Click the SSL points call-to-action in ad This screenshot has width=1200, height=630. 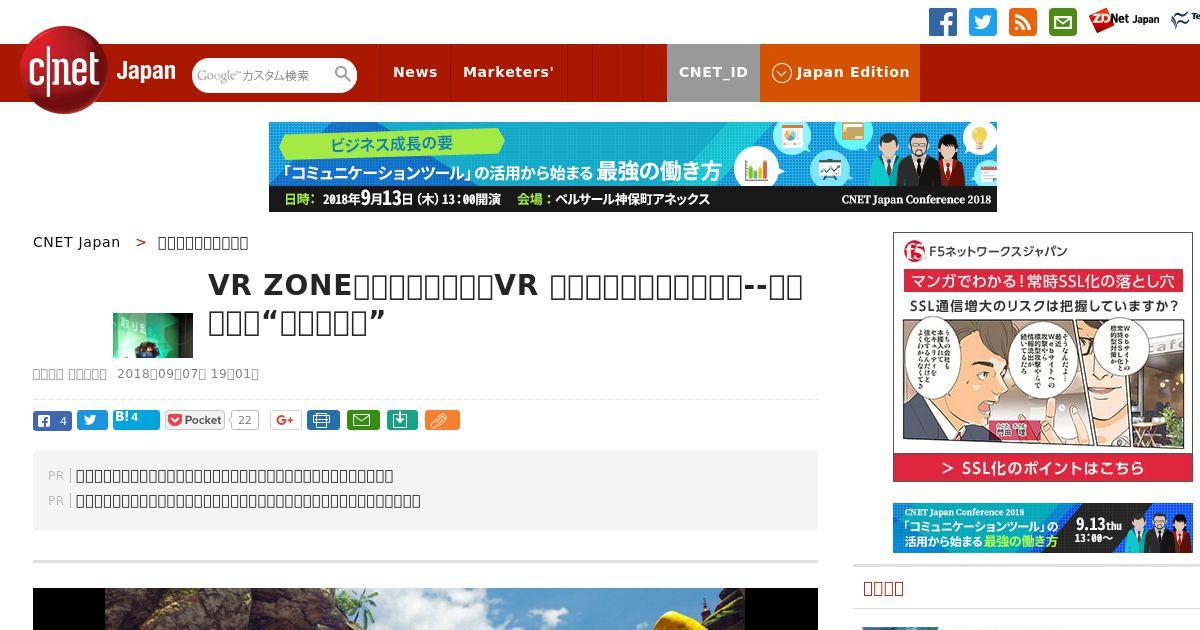[x=1043, y=468]
